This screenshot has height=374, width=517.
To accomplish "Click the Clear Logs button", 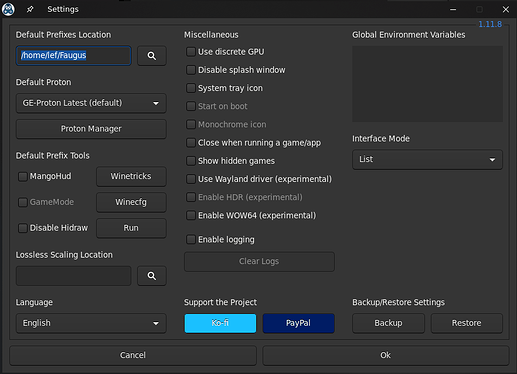I will coord(259,261).
